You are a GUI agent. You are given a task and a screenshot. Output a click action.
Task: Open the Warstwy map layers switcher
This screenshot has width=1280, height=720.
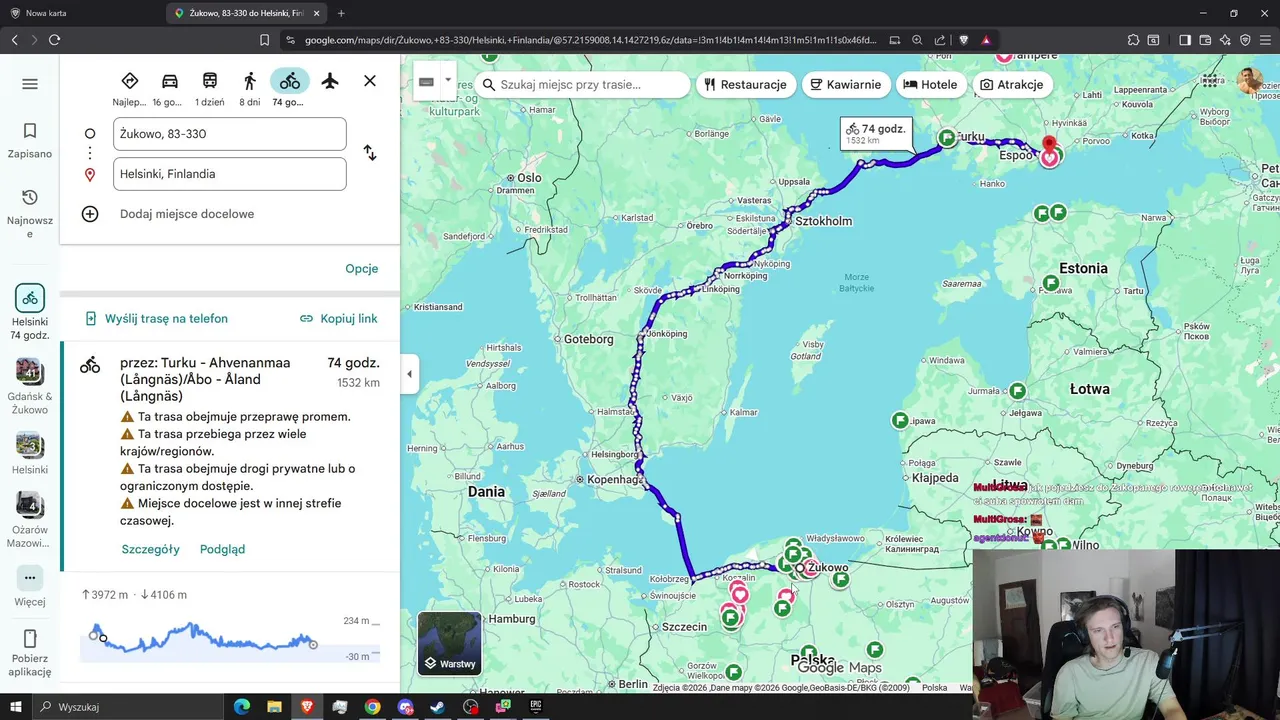click(x=450, y=643)
